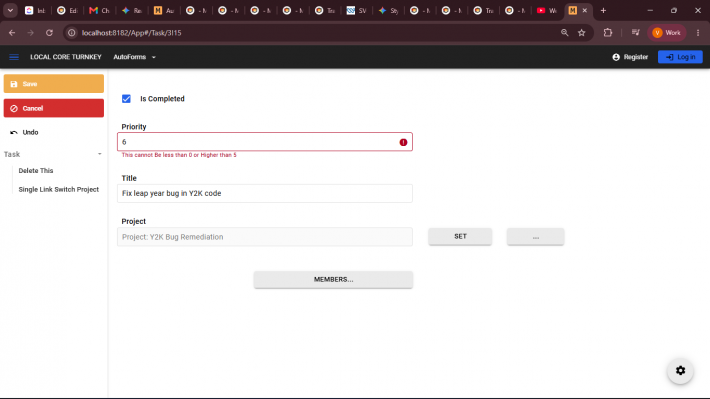Viewport: 710px width, 399px height.
Task: Undo the last change
Action: (24, 132)
